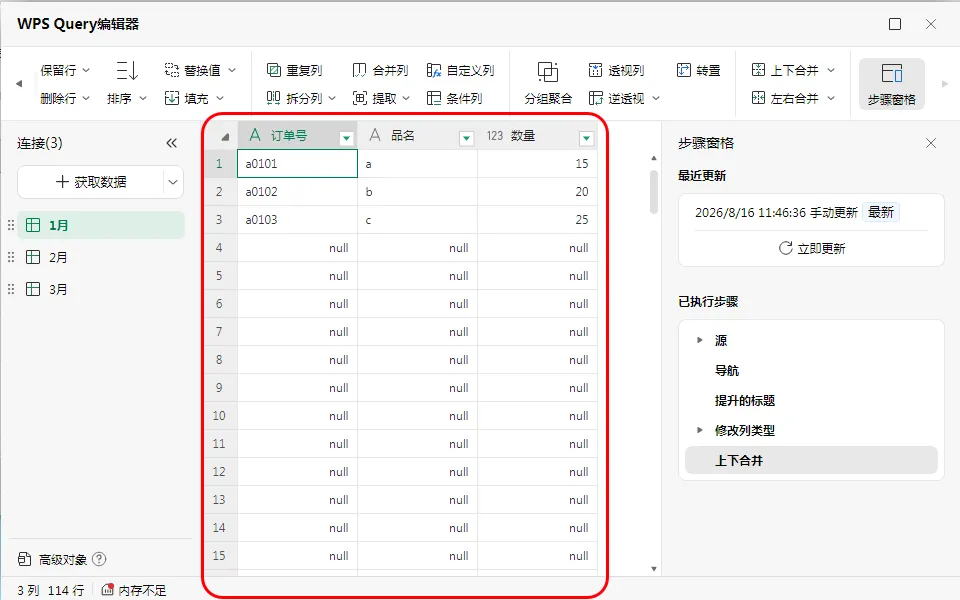The height and width of the screenshot is (600, 960).
Task: Click the 合并列 icon
Action: 359,70
